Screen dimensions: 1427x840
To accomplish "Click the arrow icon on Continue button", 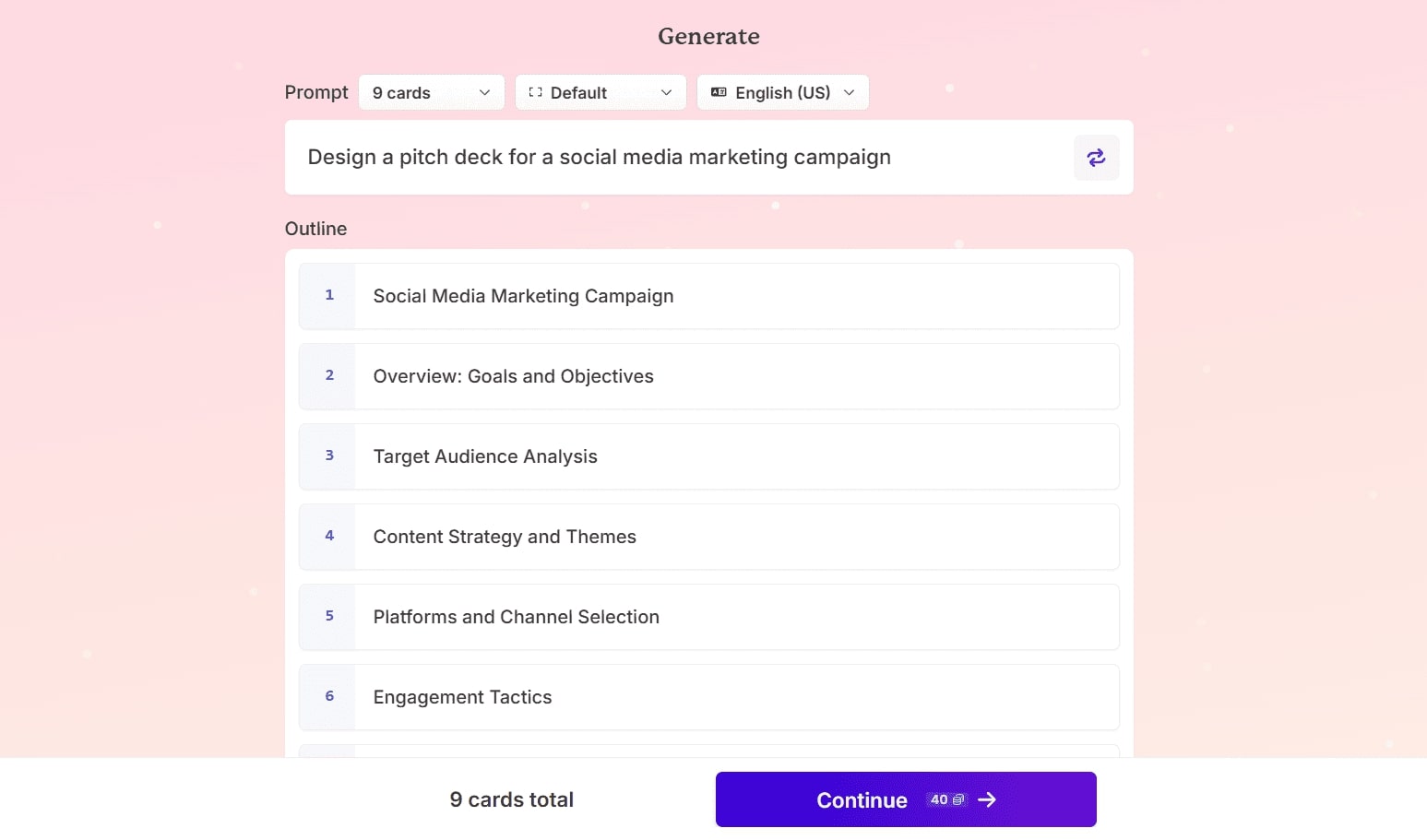I will (987, 799).
